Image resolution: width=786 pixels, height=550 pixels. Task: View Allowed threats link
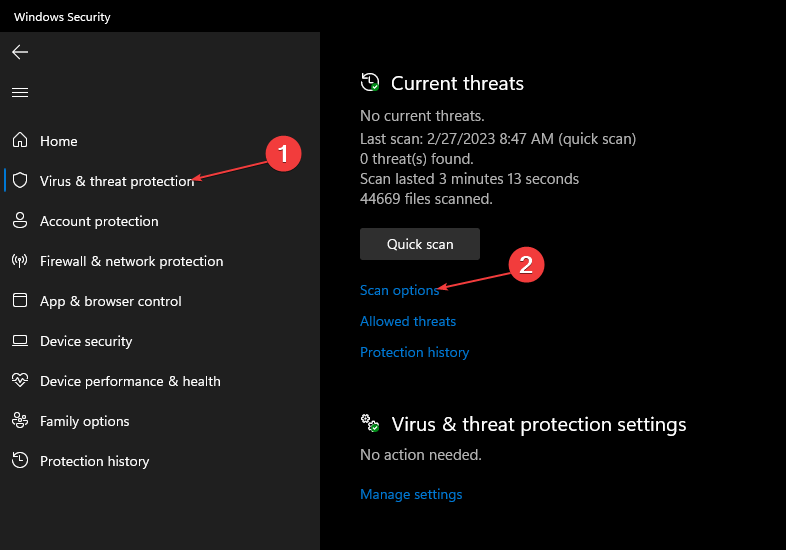[x=408, y=321]
